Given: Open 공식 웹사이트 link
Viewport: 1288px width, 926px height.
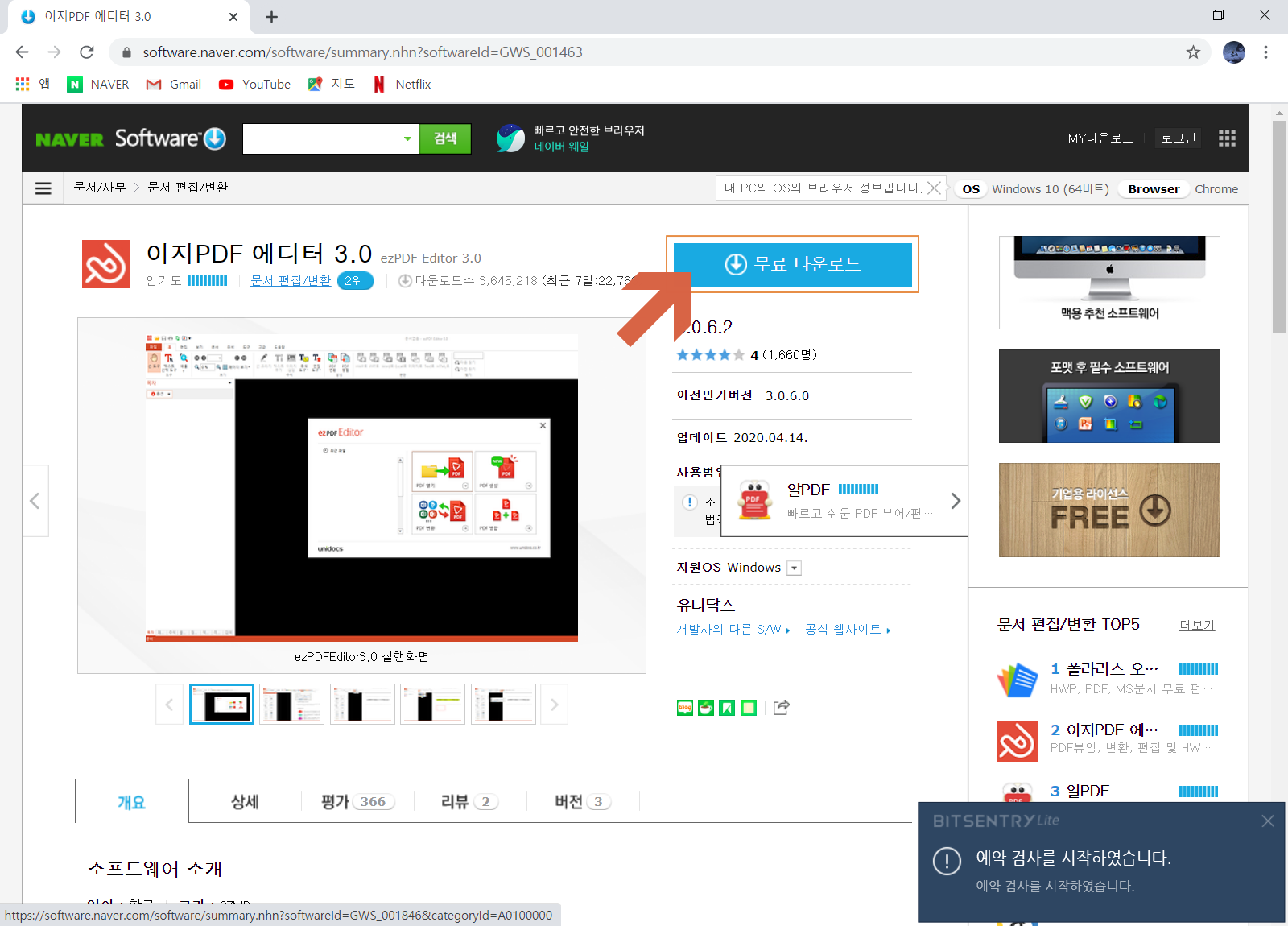Looking at the screenshot, I should [x=848, y=630].
